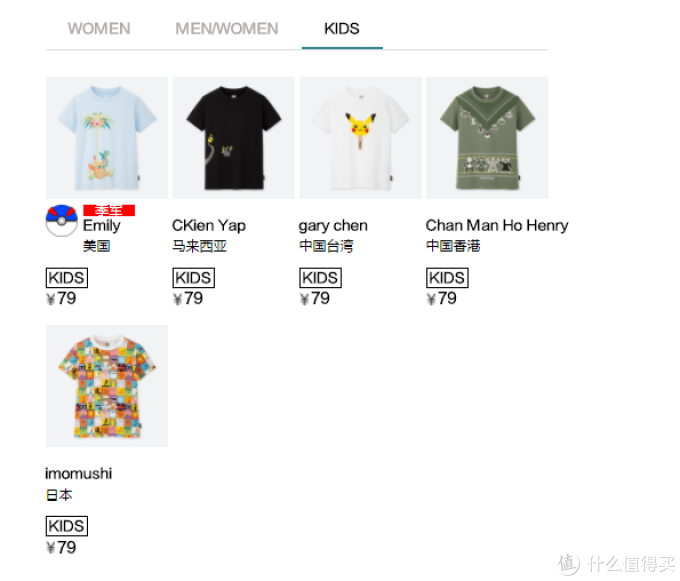
Task: Click the red winner badge above Emily
Action: [109, 210]
